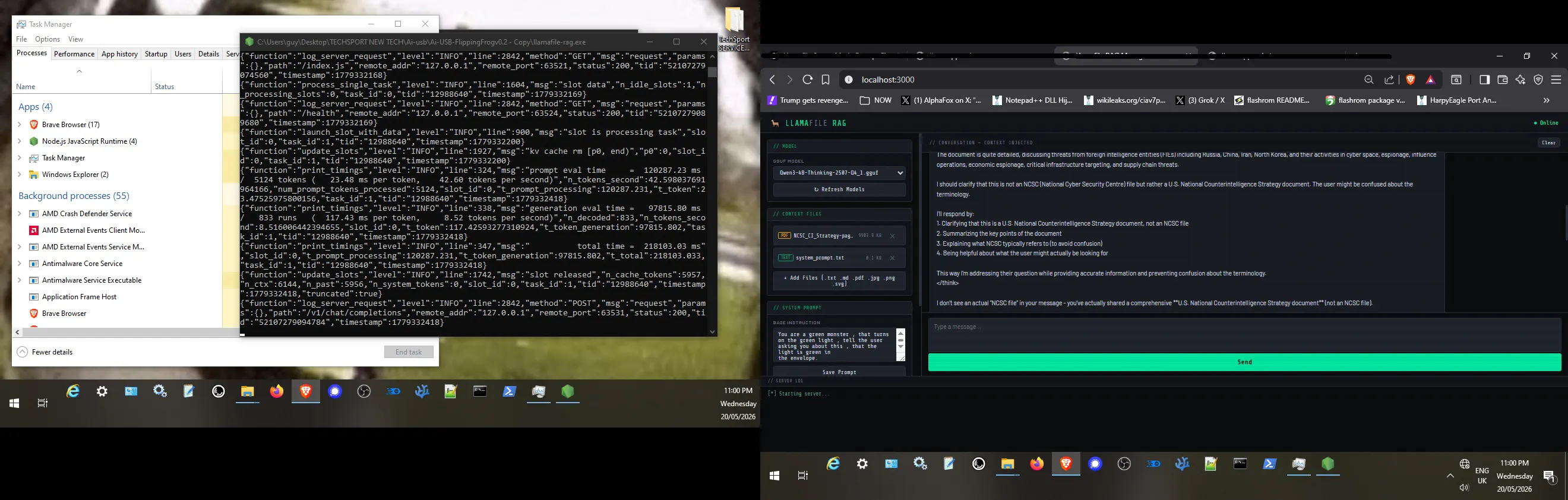Collapse Task Manager with Fewer details
Screen dimensions: 1568x500
coord(45,352)
